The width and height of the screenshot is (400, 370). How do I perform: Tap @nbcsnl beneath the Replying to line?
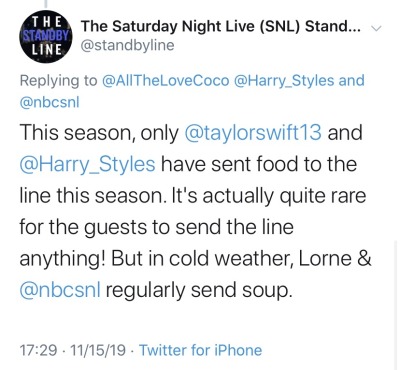coord(50,103)
